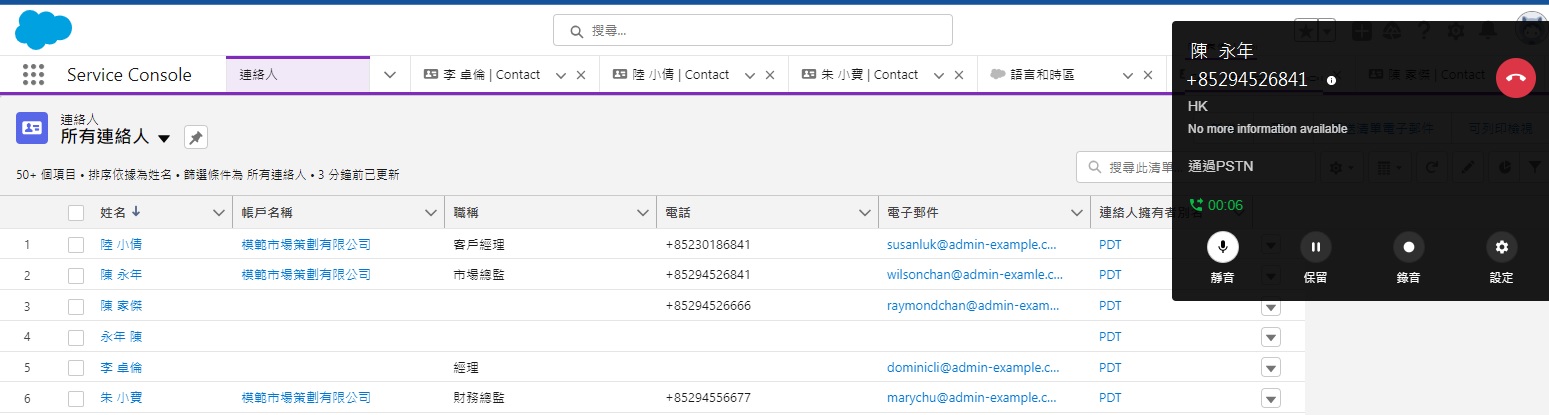Open 帳戶名稱 column menu chevron
Screen dimensions: 1549x415
pyautogui.click(x=433, y=212)
